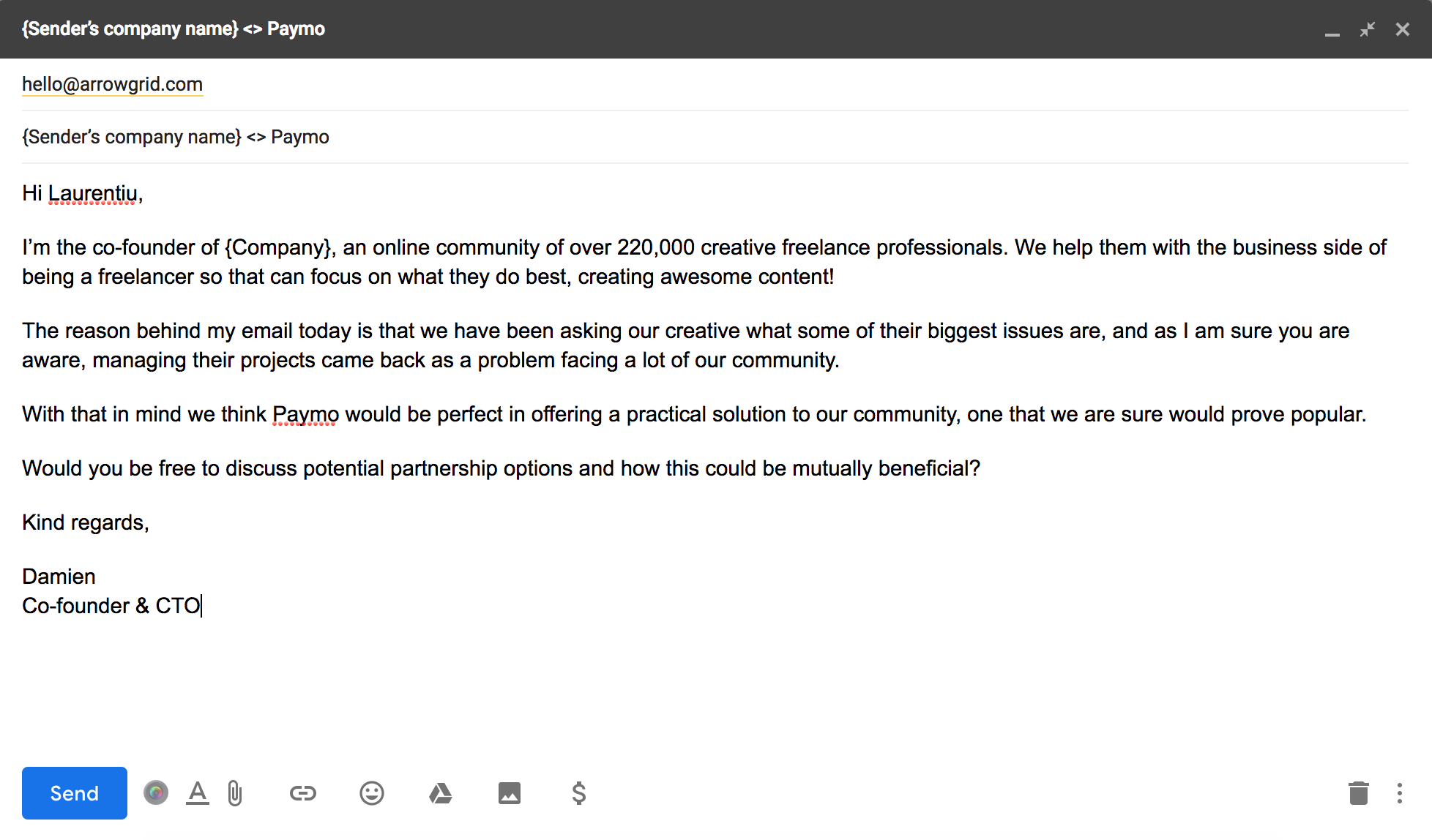The width and height of the screenshot is (1432, 840).
Task: Send money using the dollar icon
Action: tap(578, 793)
